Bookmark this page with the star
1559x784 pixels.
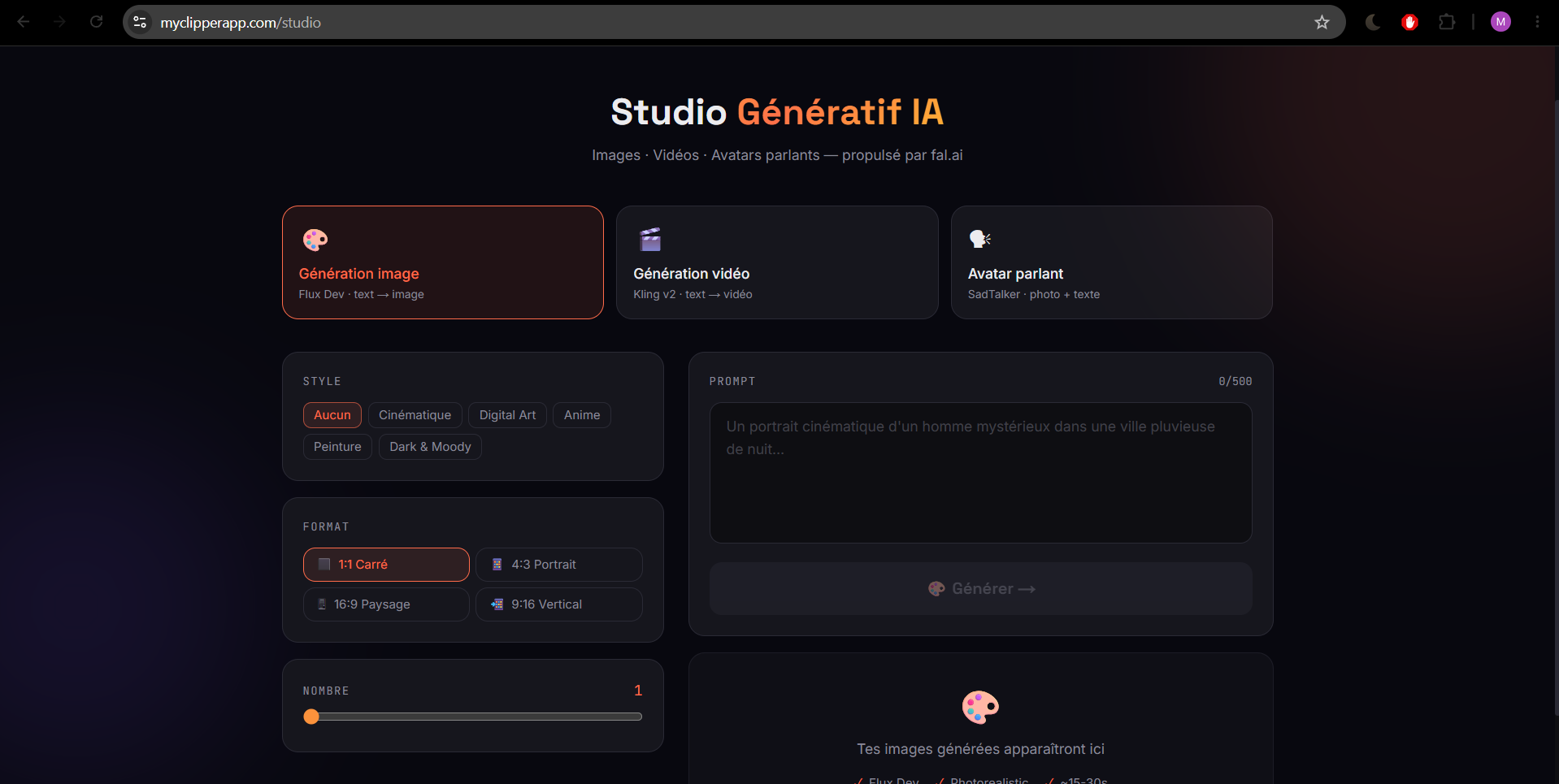1322,22
